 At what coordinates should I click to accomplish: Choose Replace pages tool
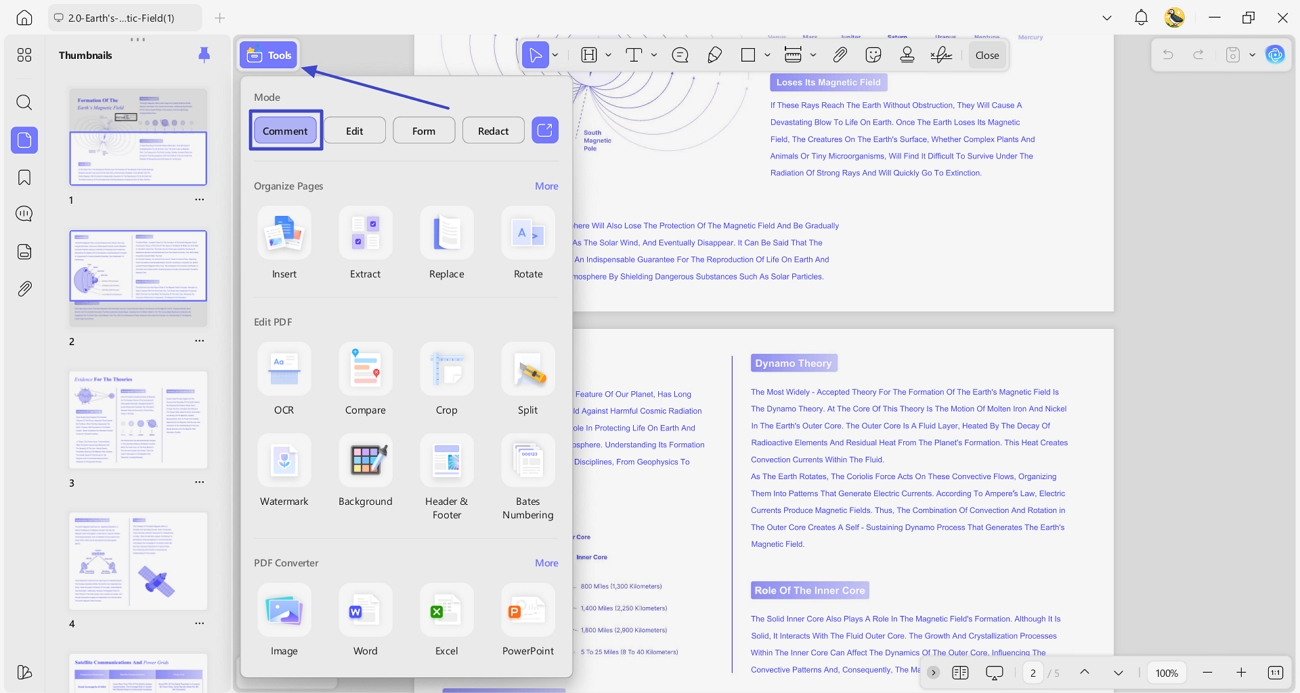[446, 243]
